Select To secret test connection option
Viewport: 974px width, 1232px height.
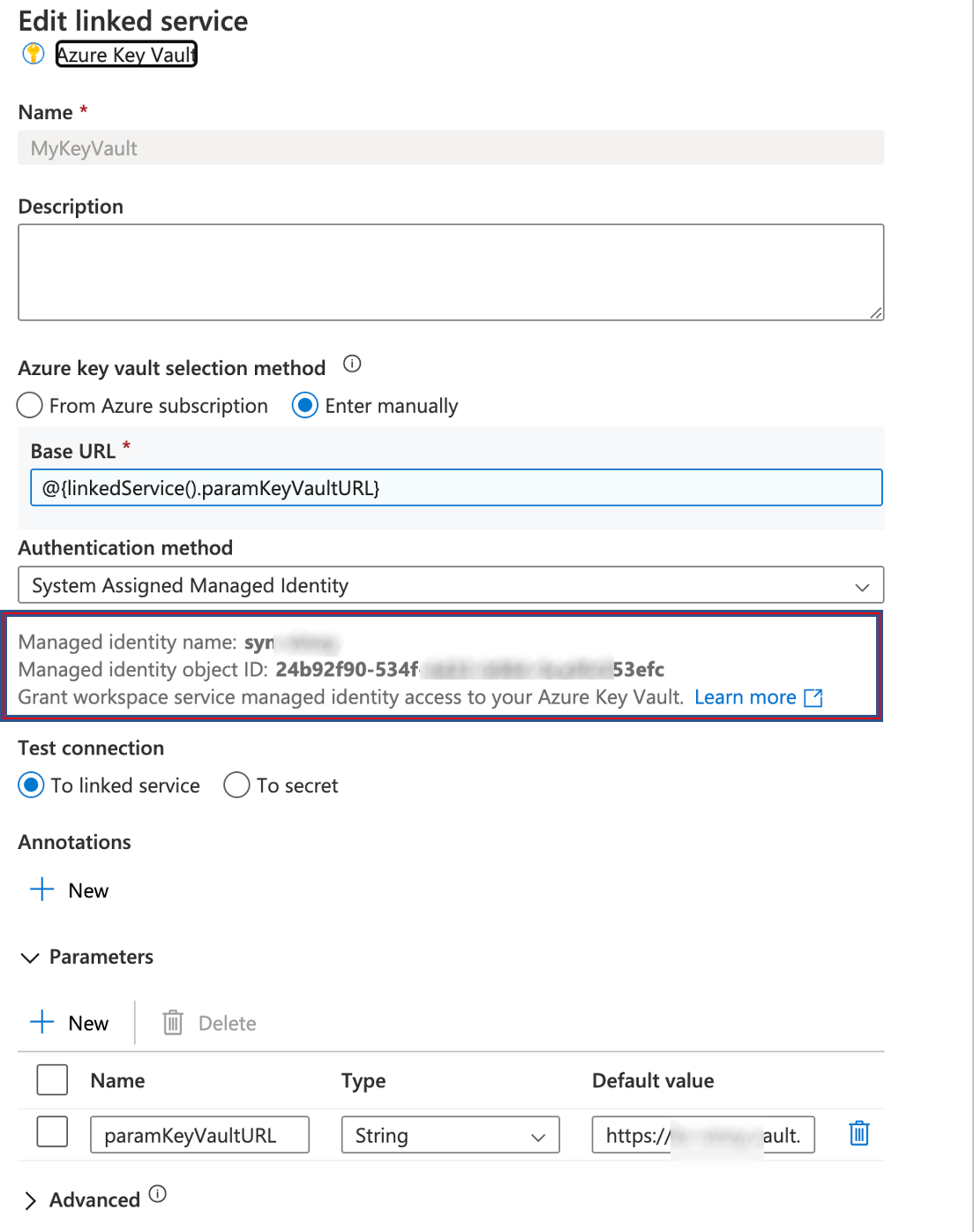click(x=236, y=785)
